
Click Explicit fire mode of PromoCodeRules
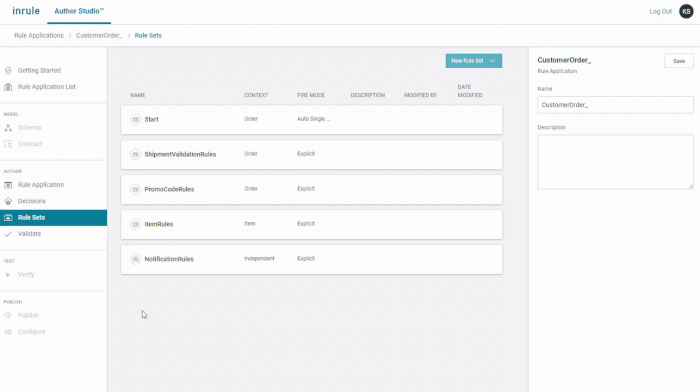tap(306, 188)
